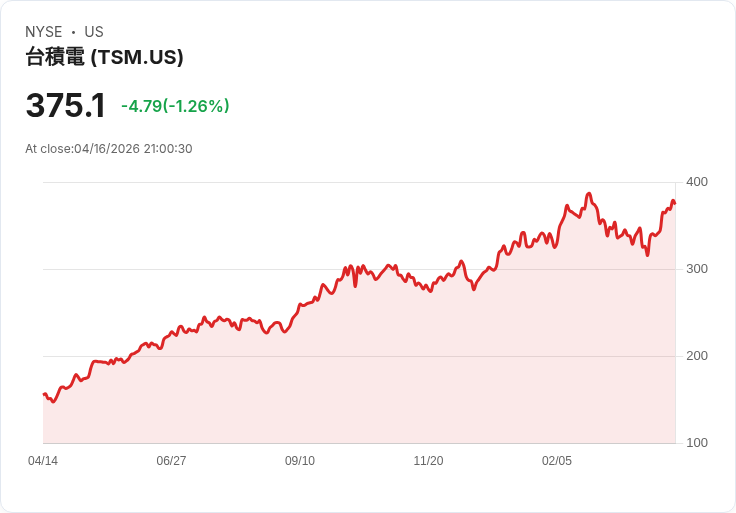Click the highest peak of the price line
This screenshot has height=513, width=736.
point(589,194)
